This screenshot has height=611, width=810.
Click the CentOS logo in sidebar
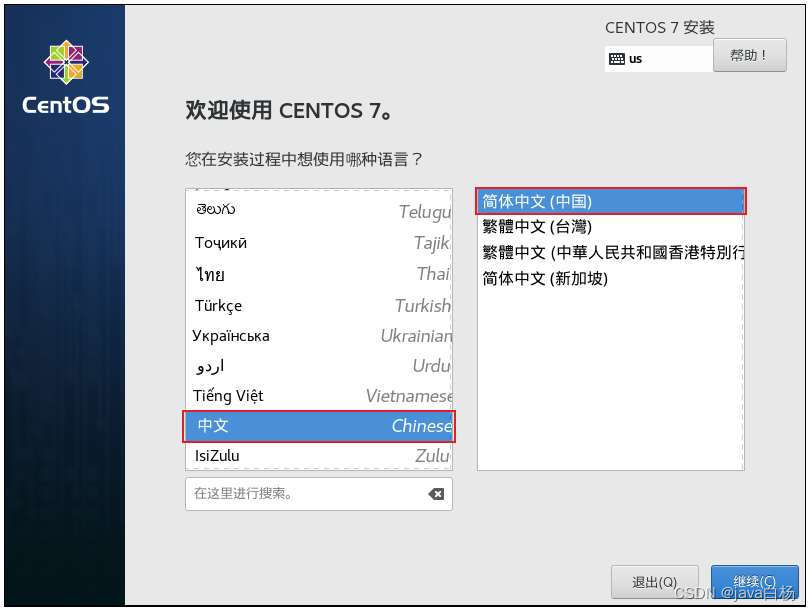click(x=66, y=77)
